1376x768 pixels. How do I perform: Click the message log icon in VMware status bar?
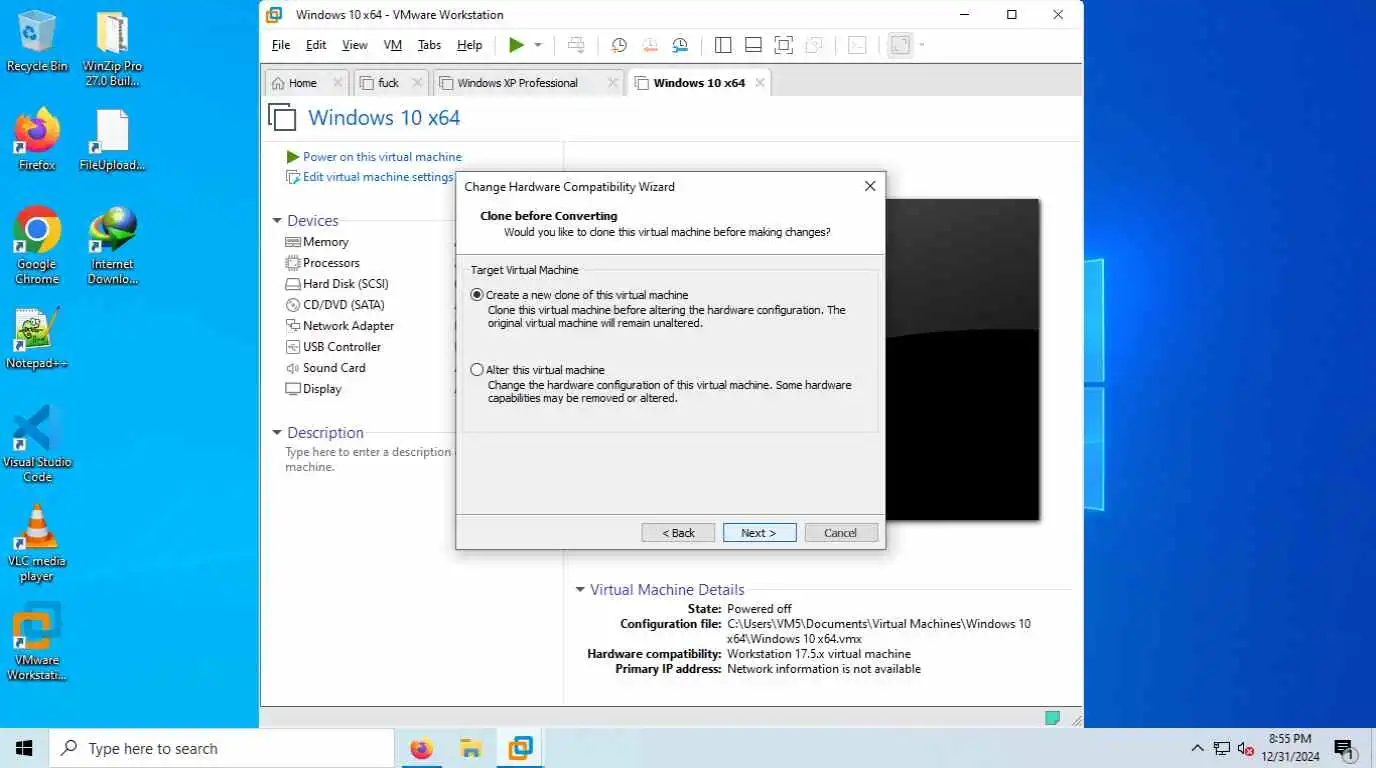[1052, 718]
